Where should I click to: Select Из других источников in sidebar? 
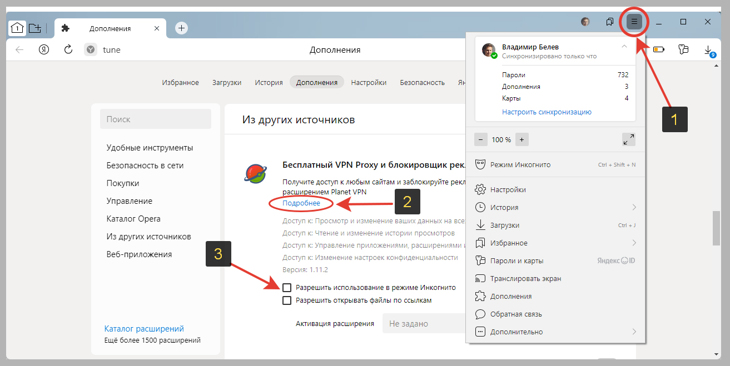tap(149, 237)
